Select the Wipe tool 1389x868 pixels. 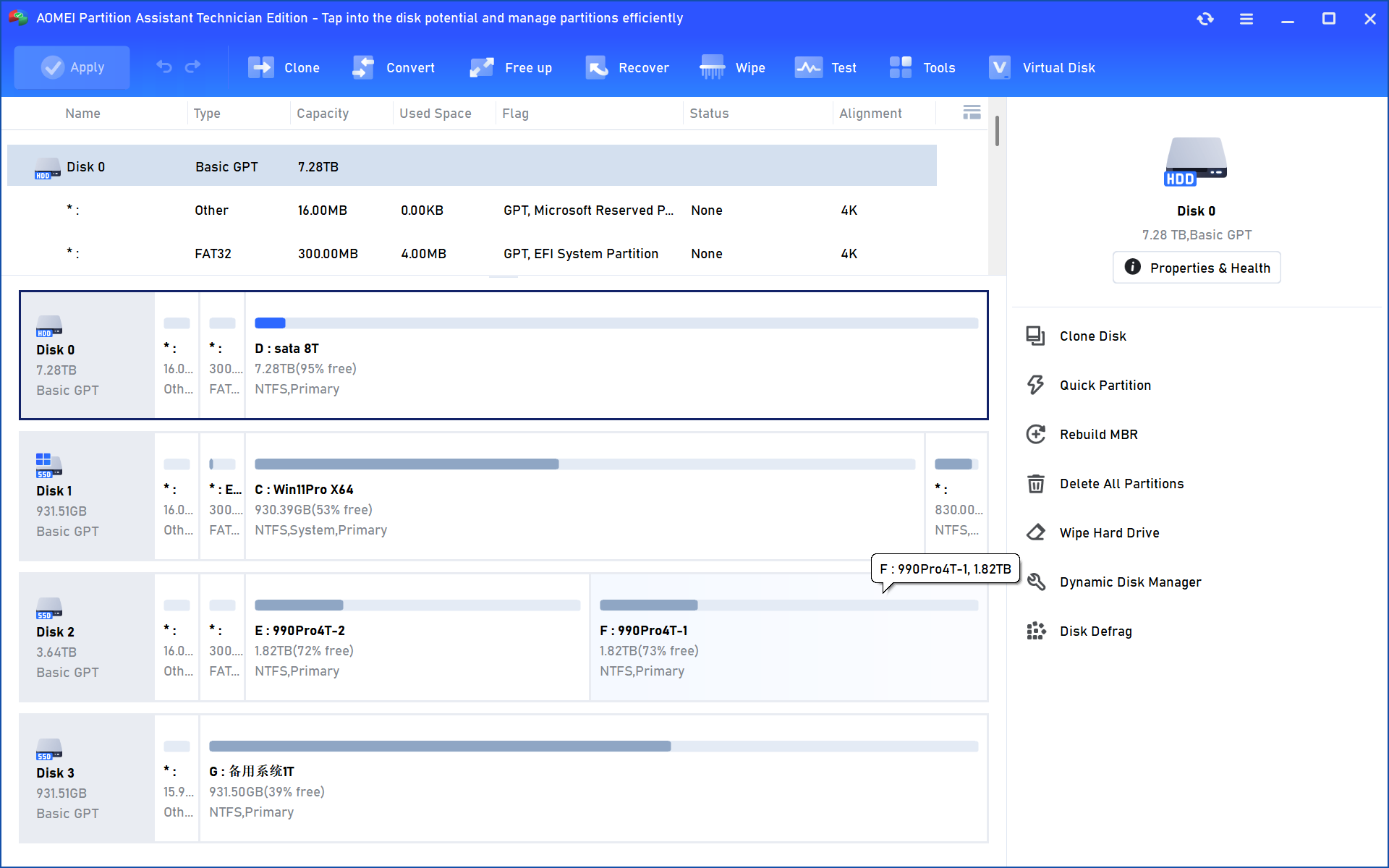(733, 67)
